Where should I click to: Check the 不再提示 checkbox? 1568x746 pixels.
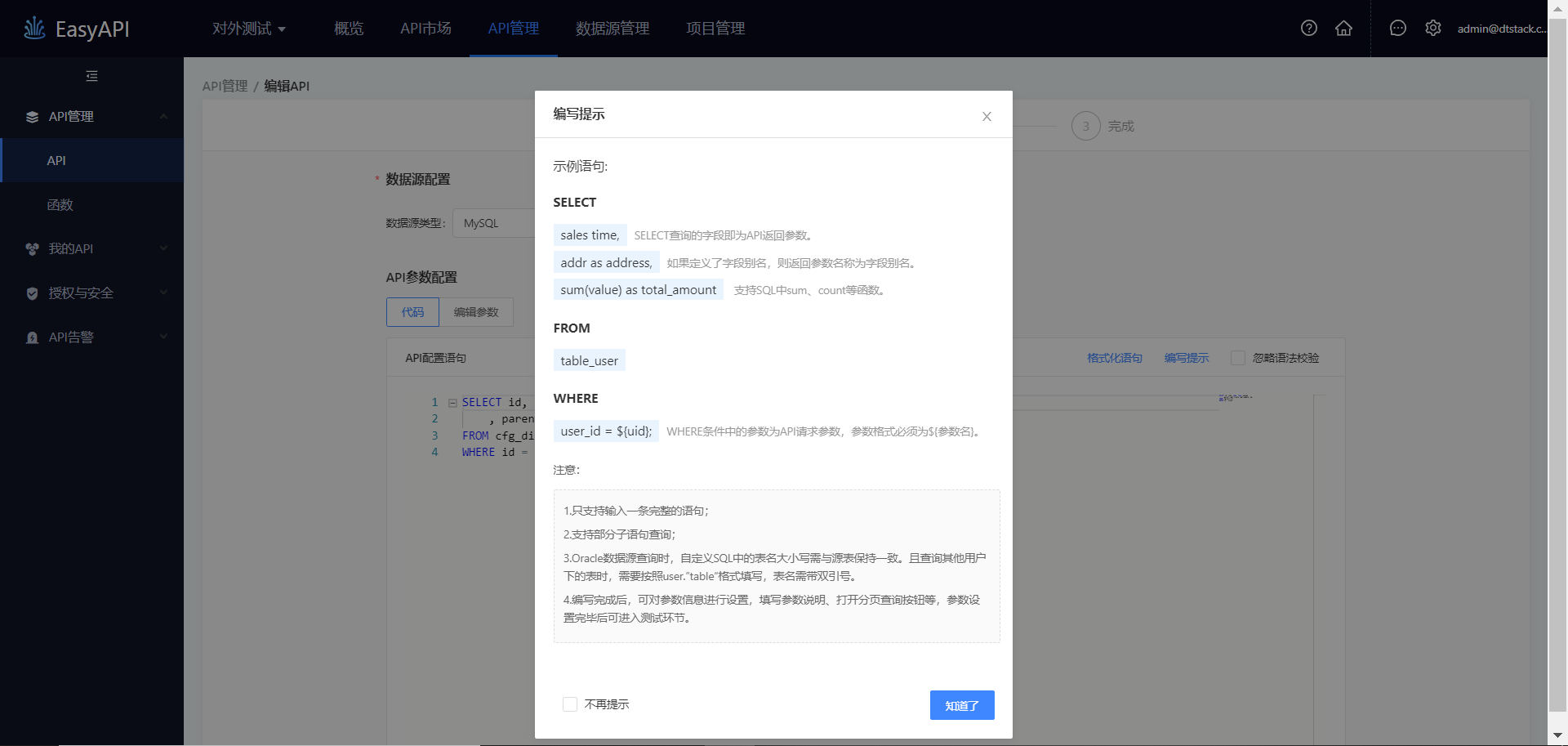(570, 704)
